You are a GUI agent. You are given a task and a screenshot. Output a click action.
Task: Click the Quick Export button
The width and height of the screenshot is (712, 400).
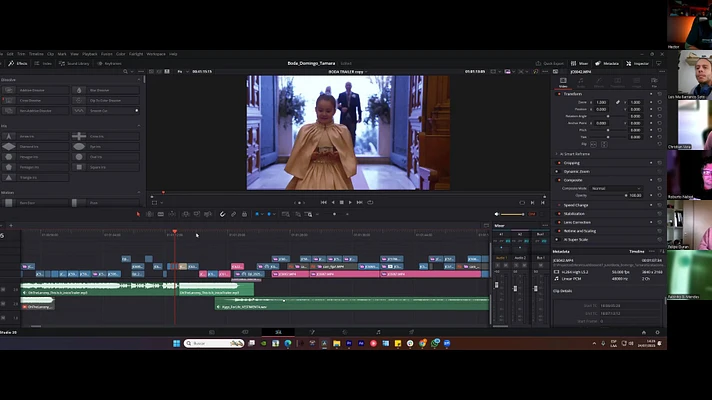click(550, 64)
